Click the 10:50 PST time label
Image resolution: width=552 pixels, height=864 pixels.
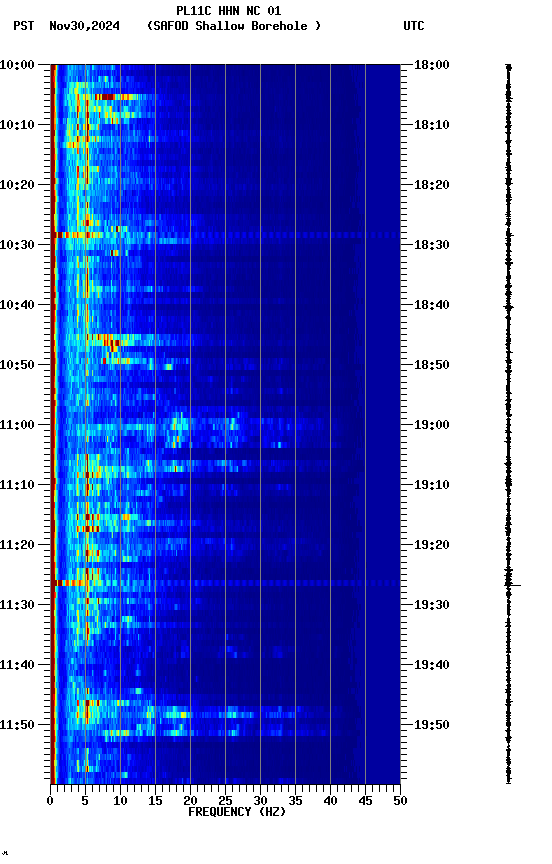click(17, 365)
